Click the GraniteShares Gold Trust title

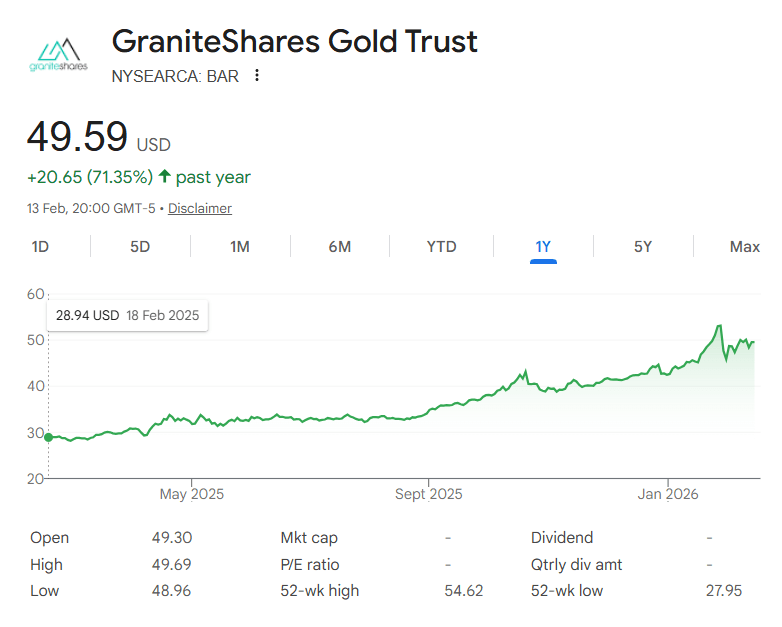pyautogui.click(x=295, y=42)
